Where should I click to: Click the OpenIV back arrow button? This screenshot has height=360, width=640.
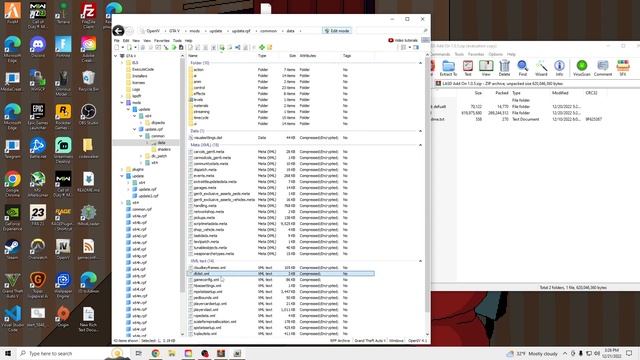click(x=118, y=31)
